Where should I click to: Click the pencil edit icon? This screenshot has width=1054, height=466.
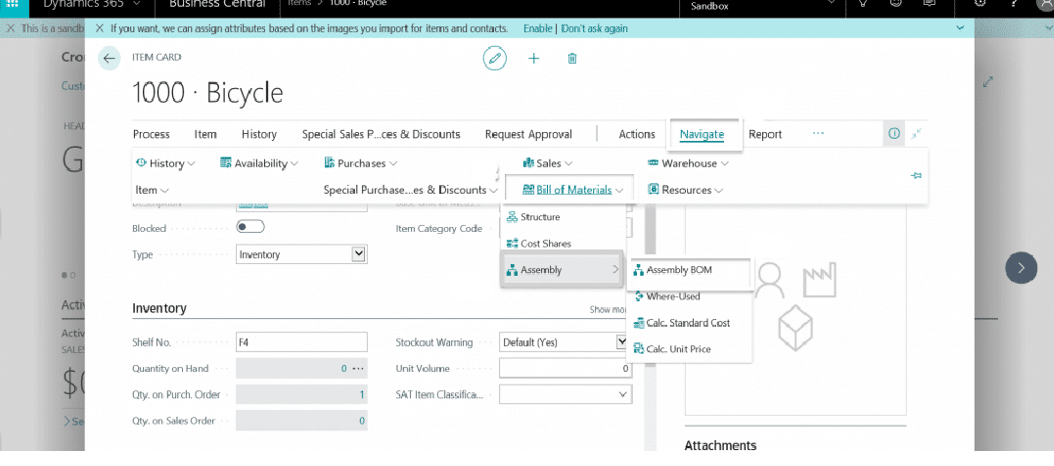[x=495, y=58]
